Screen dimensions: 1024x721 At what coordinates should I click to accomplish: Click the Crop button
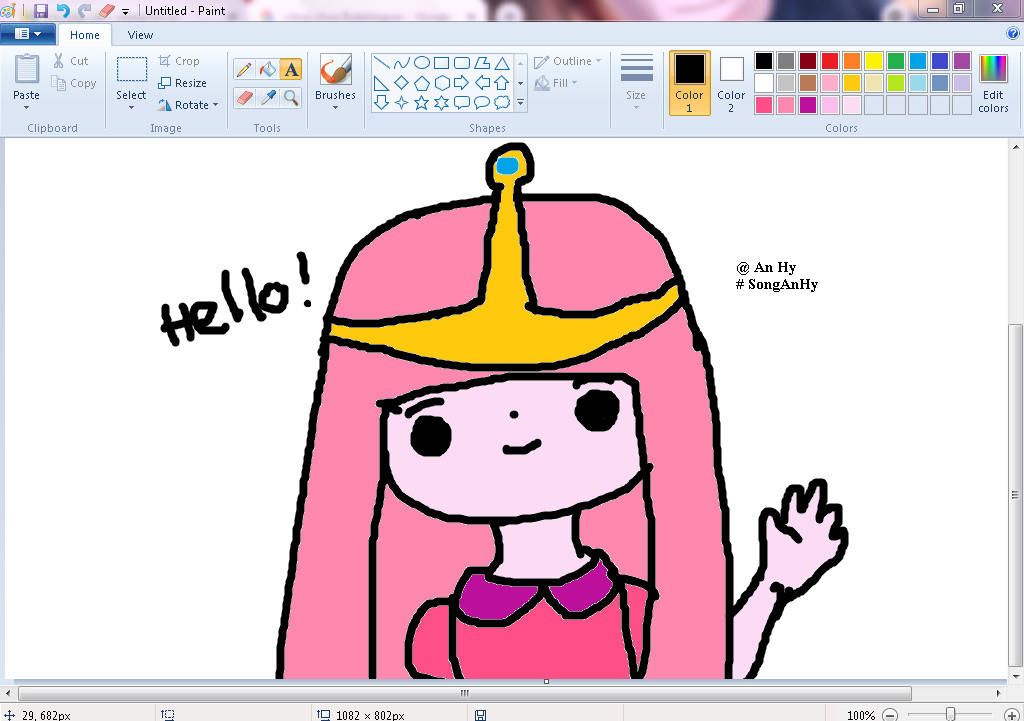(x=179, y=61)
